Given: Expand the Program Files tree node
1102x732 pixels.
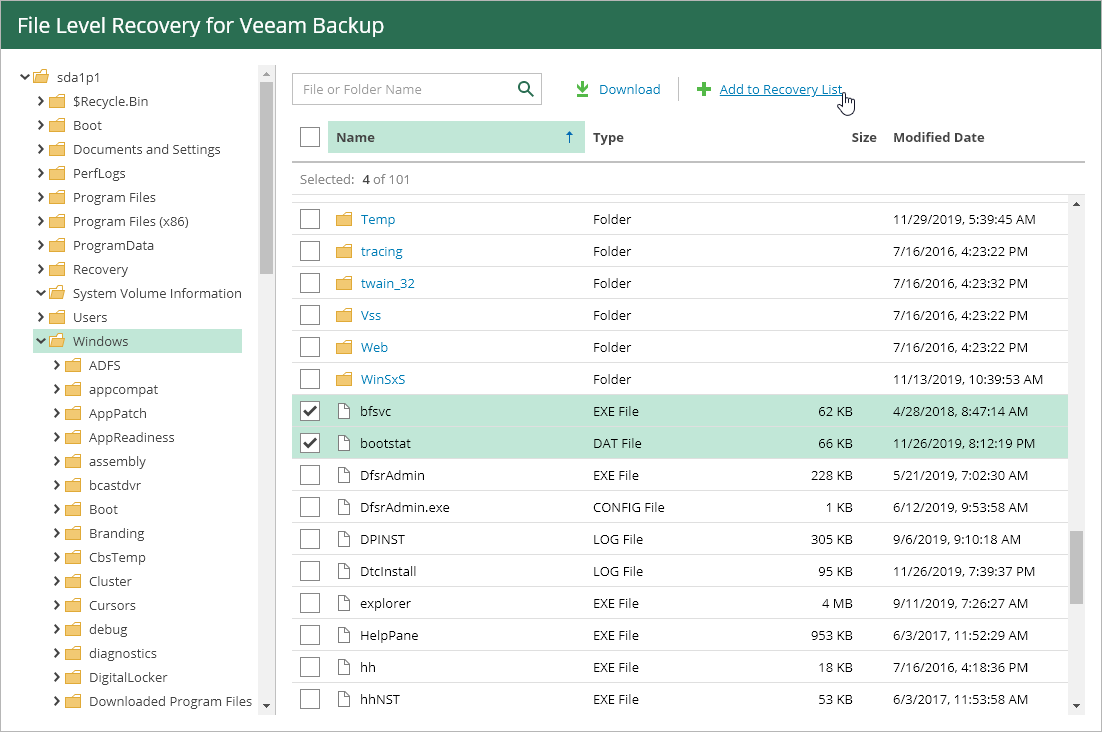Looking at the screenshot, I should (41, 197).
